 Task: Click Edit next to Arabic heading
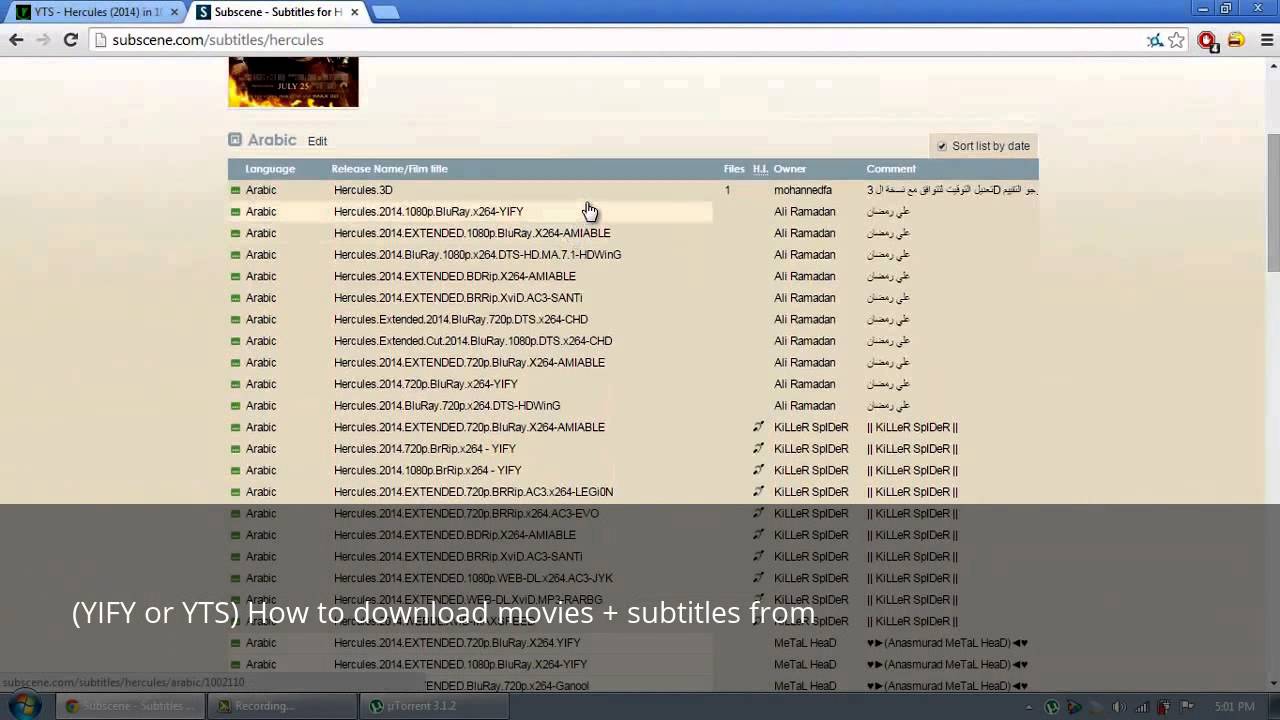[x=317, y=141]
